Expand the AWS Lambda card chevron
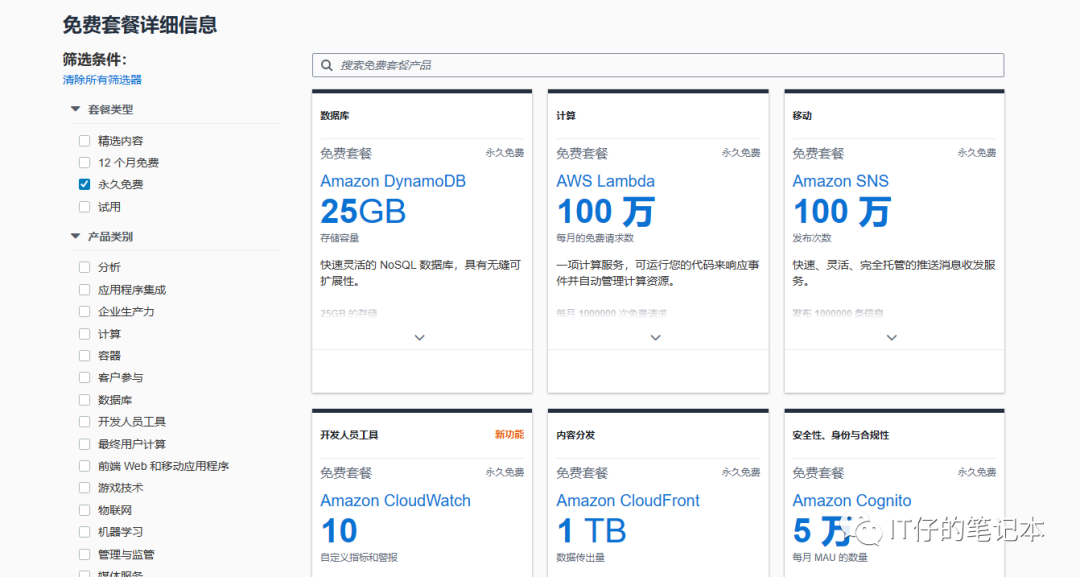This screenshot has width=1080, height=577. pyautogui.click(x=656, y=338)
